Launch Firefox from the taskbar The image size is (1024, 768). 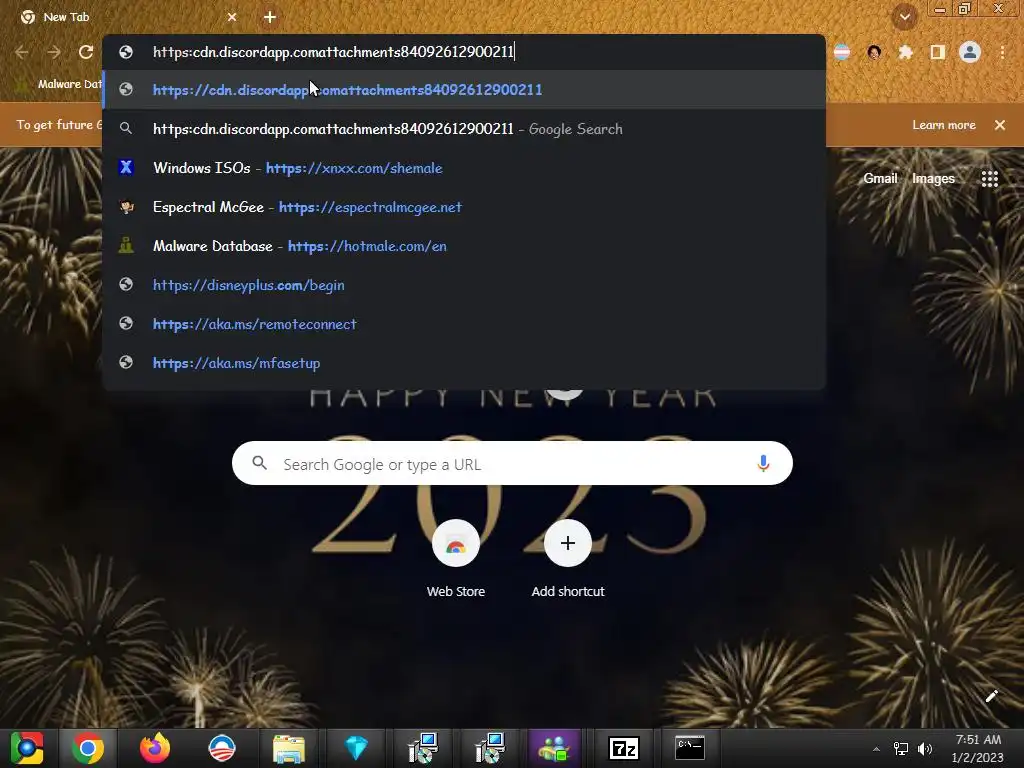[x=155, y=748]
